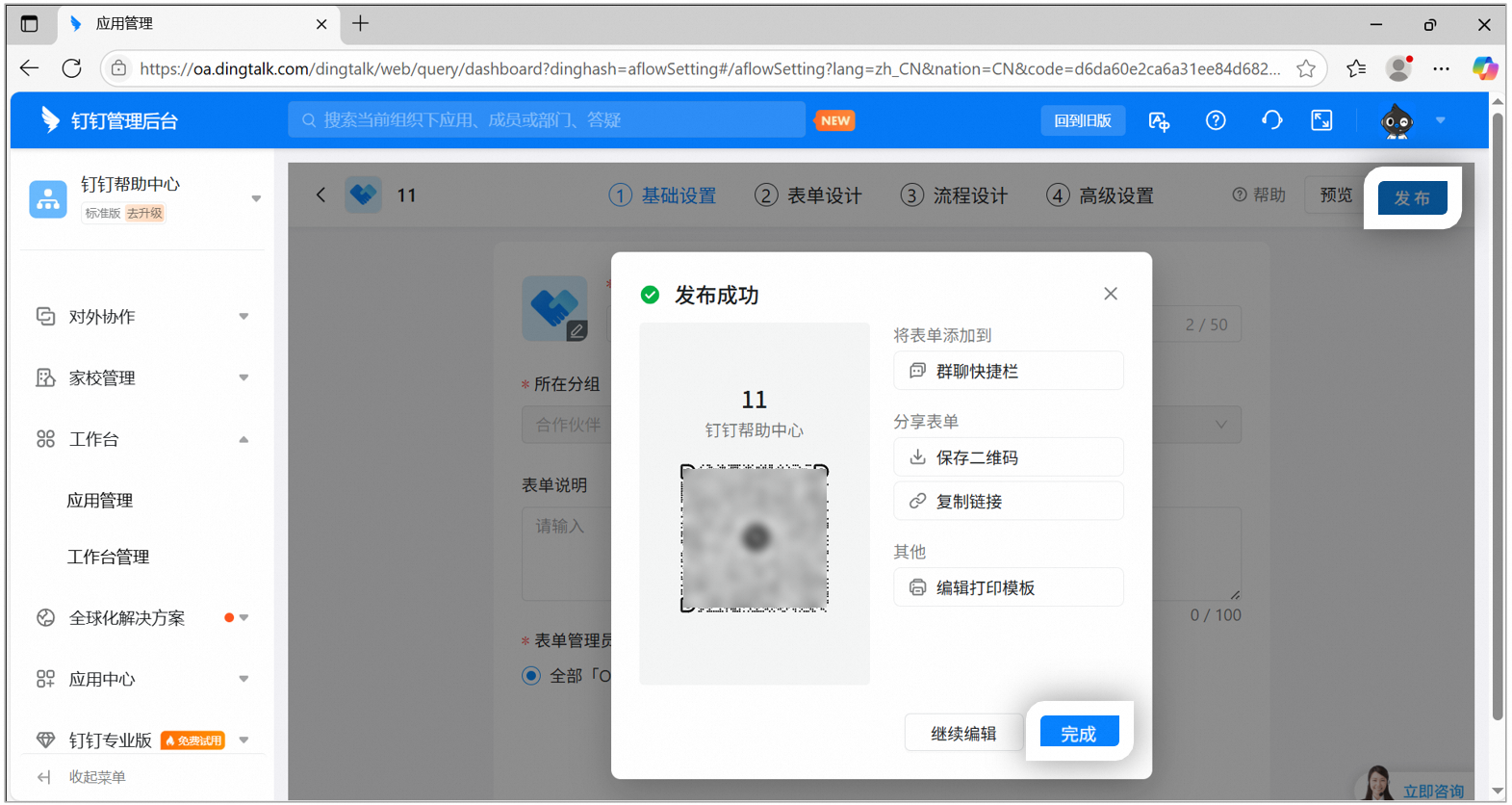1512x805 pixels.
Task: Expand the 全球化解决方案 sidebar menu
Action: (243, 617)
